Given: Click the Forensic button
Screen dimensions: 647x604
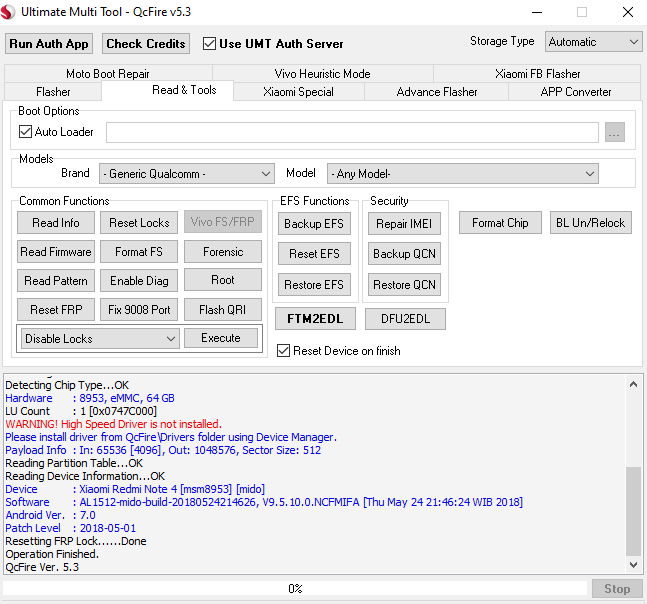Looking at the screenshot, I should (x=223, y=252).
